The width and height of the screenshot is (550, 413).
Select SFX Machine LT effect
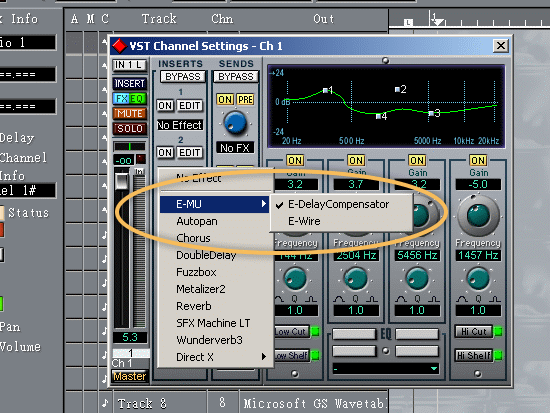click(216, 323)
